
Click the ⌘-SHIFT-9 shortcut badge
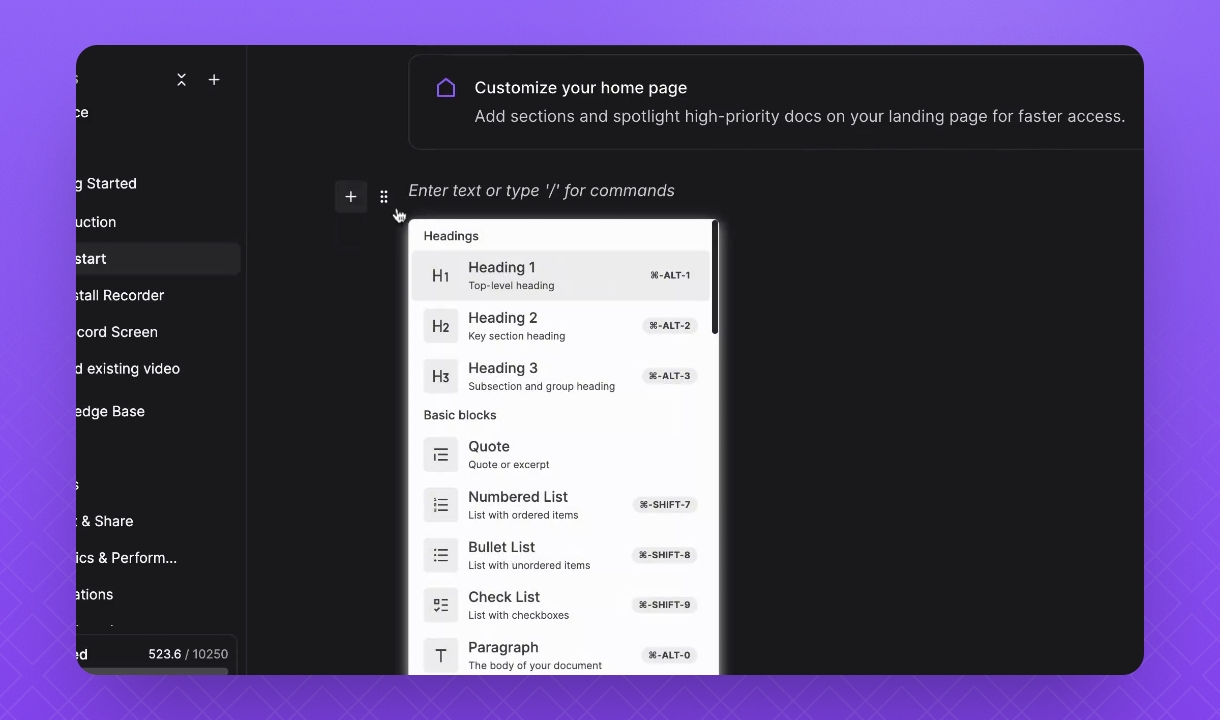click(665, 605)
